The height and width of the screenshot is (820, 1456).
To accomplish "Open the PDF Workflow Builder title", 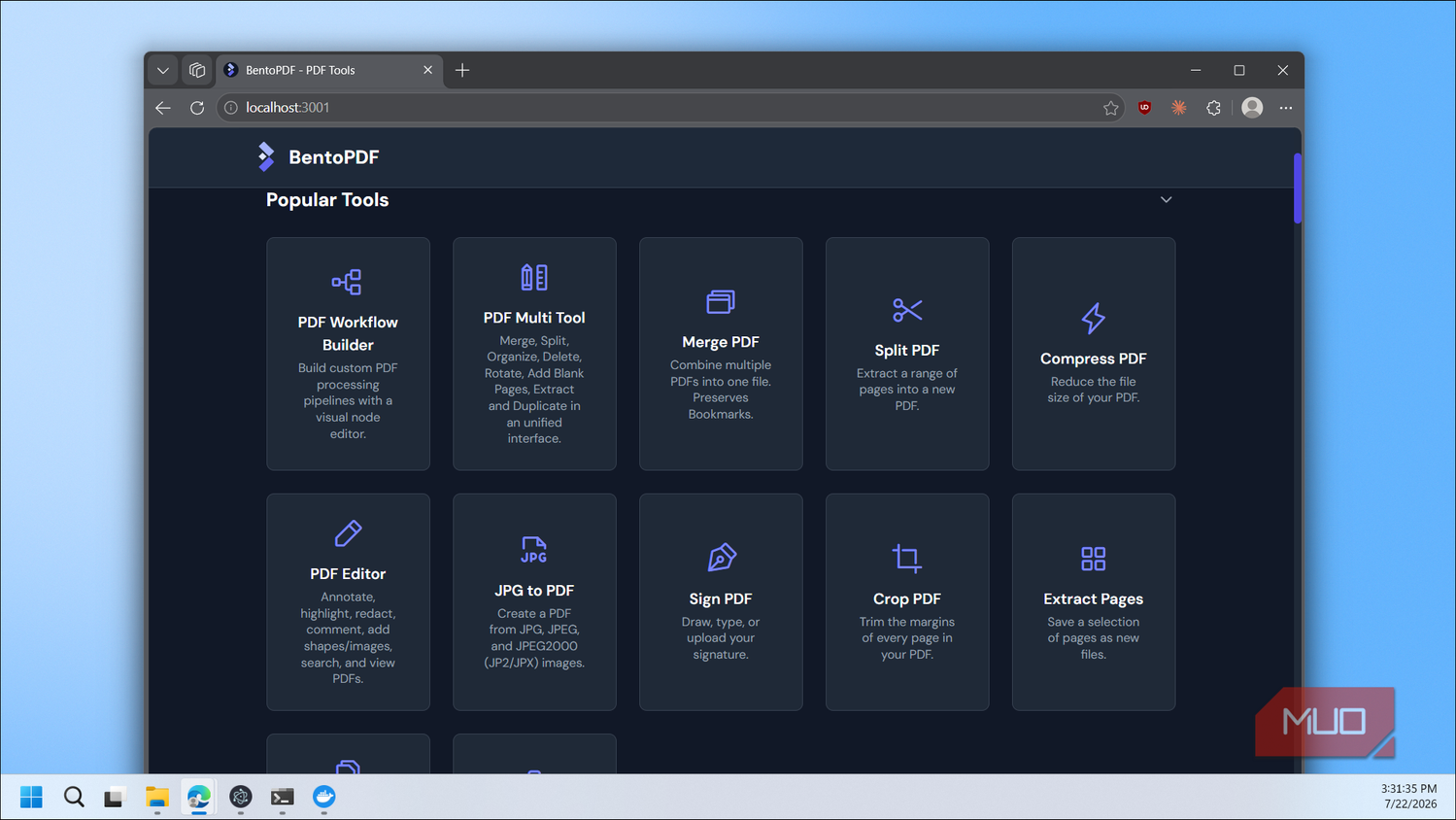I will click(x=348, y=333).
